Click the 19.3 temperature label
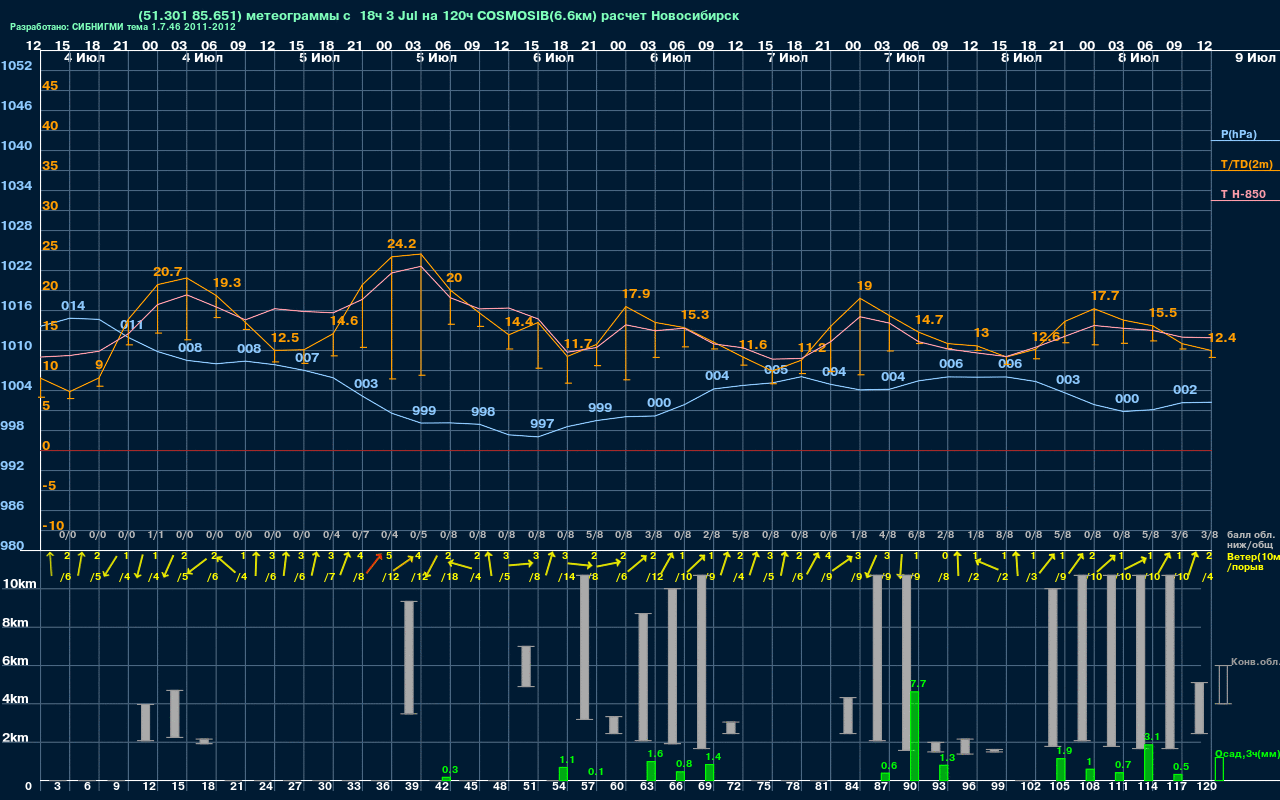This screenshot has width=1280, height=800. [227, 282]
